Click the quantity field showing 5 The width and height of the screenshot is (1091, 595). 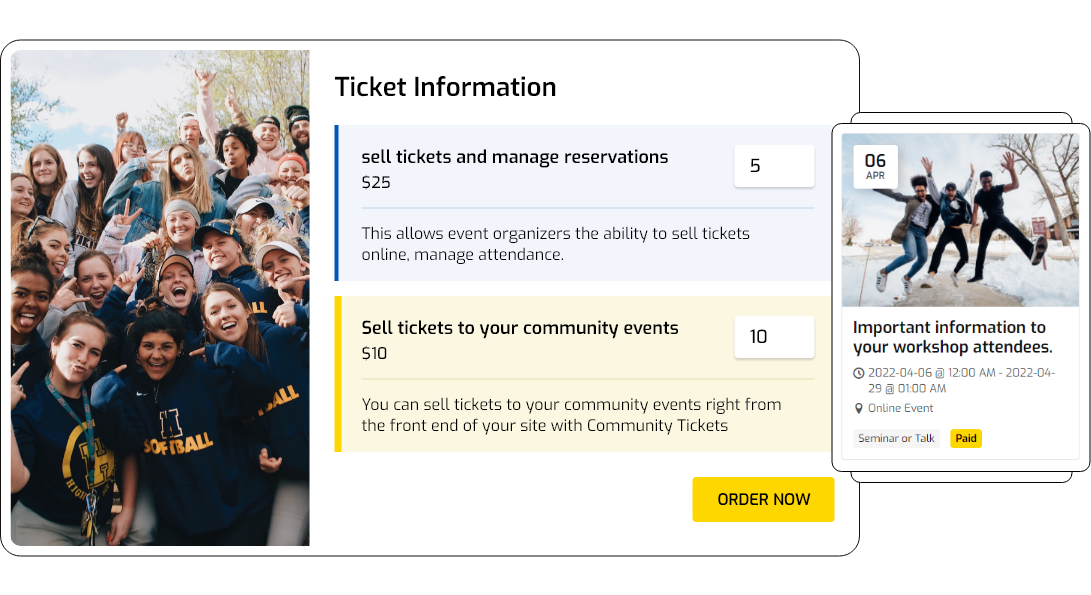click(774, 166)
